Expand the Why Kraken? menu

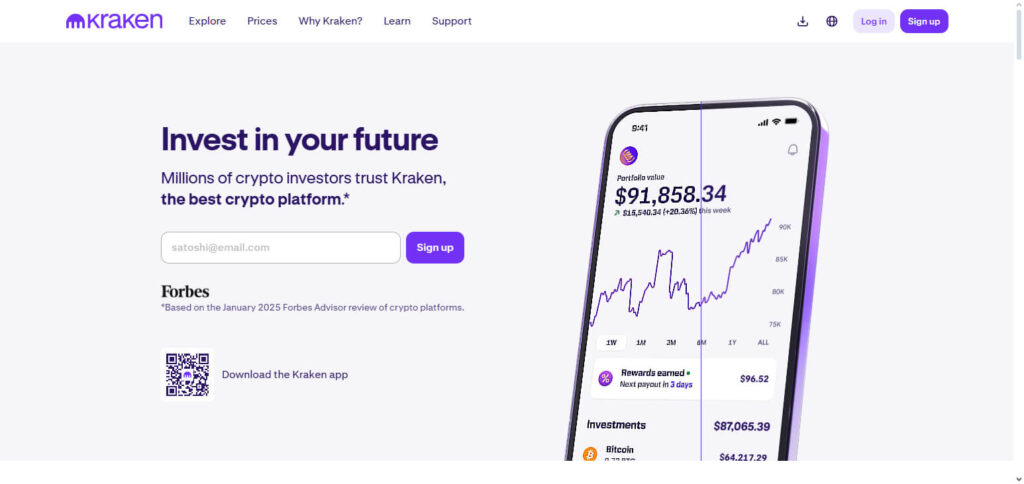(x=330, y=21)
